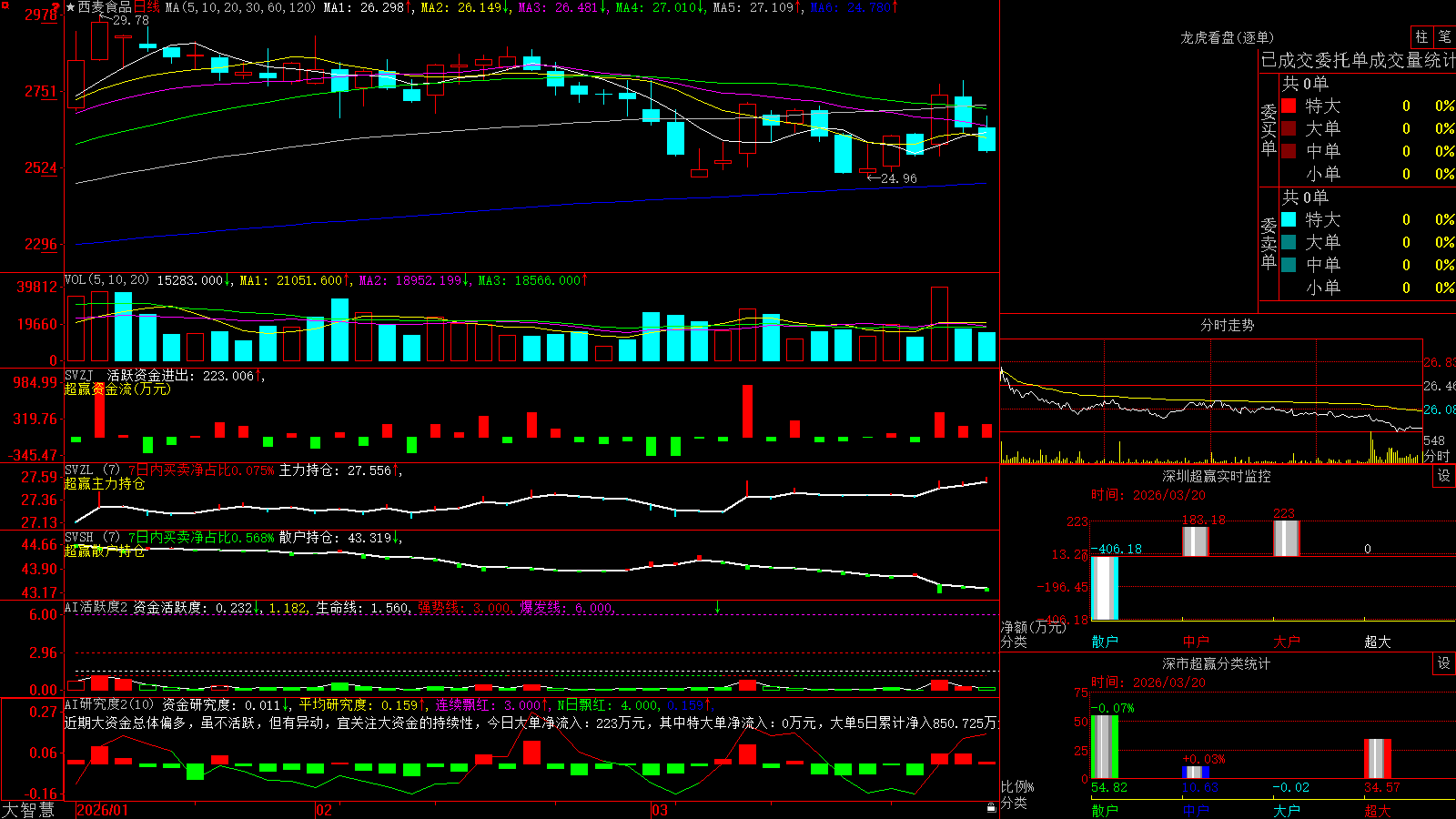This screenshot has height=819, width=1456.
Task: Click the red 日线 period label
Action: pyautogui.click(x=147, y=7)
